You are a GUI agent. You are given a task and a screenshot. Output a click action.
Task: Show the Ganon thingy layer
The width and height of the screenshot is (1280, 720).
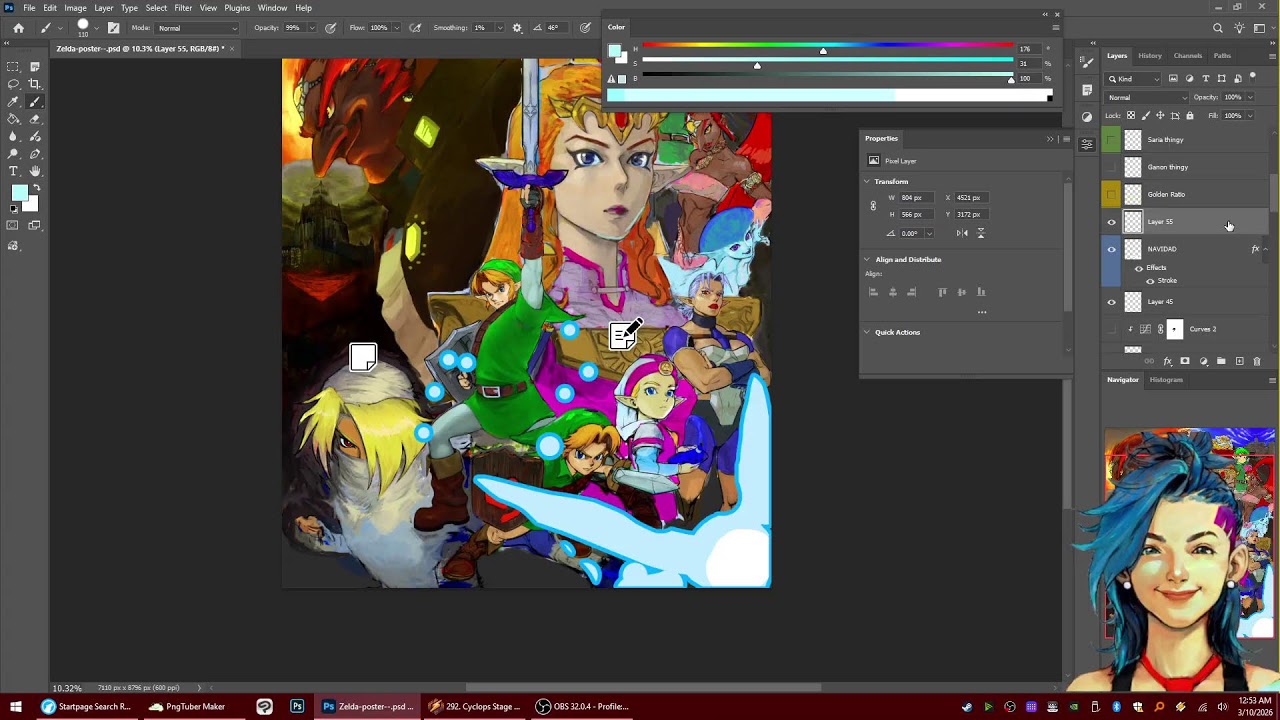[1112, 167]
